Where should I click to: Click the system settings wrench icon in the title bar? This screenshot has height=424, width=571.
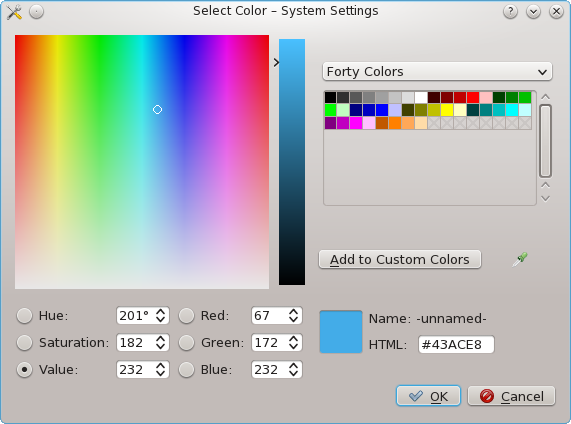pos(14,12)
